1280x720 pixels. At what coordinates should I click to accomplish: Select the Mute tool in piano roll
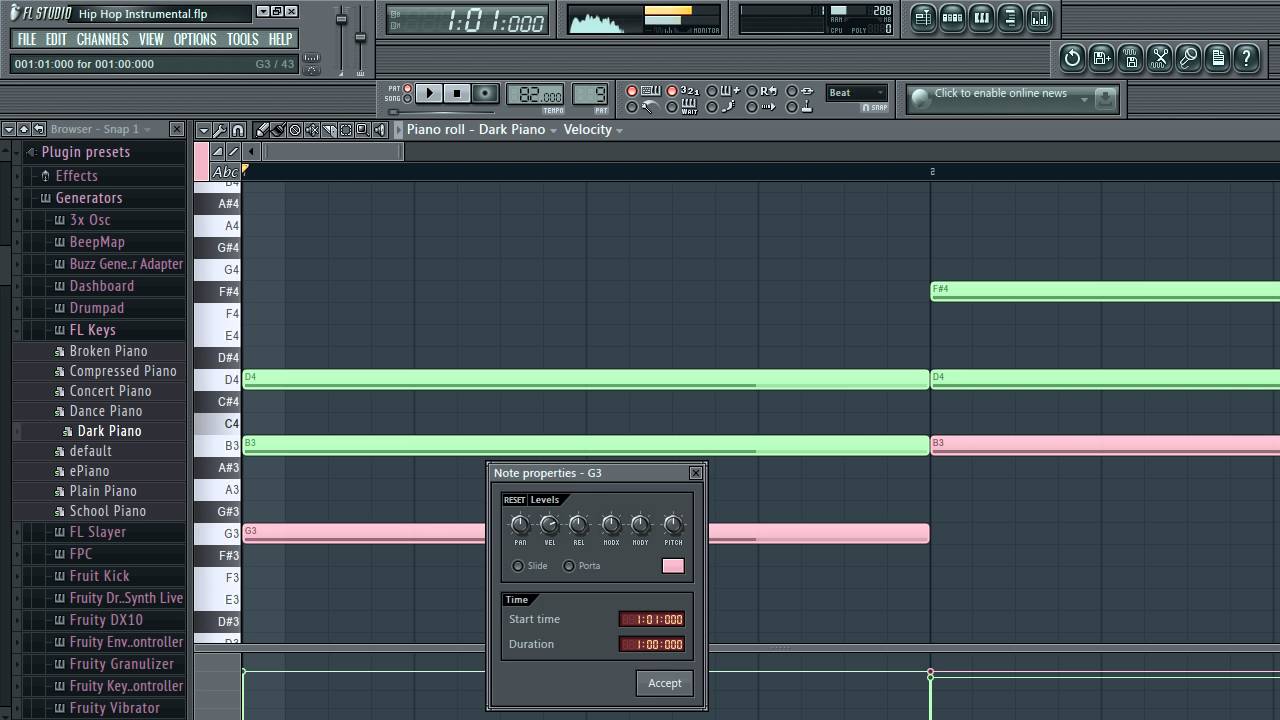click(312, 130)
